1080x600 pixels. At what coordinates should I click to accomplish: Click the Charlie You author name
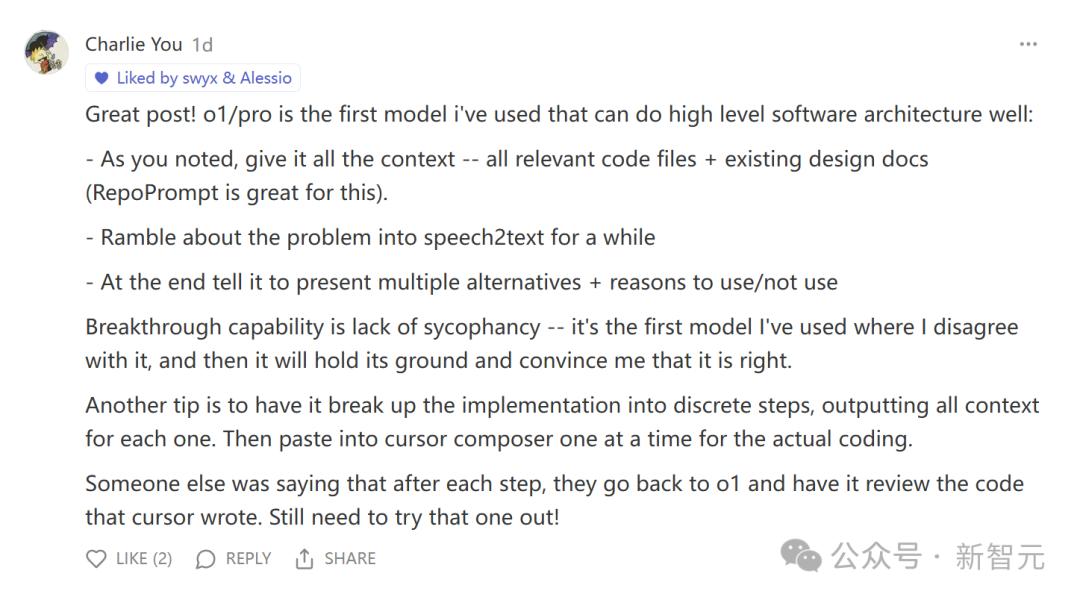pyautogui.click(x=133, y=44)
